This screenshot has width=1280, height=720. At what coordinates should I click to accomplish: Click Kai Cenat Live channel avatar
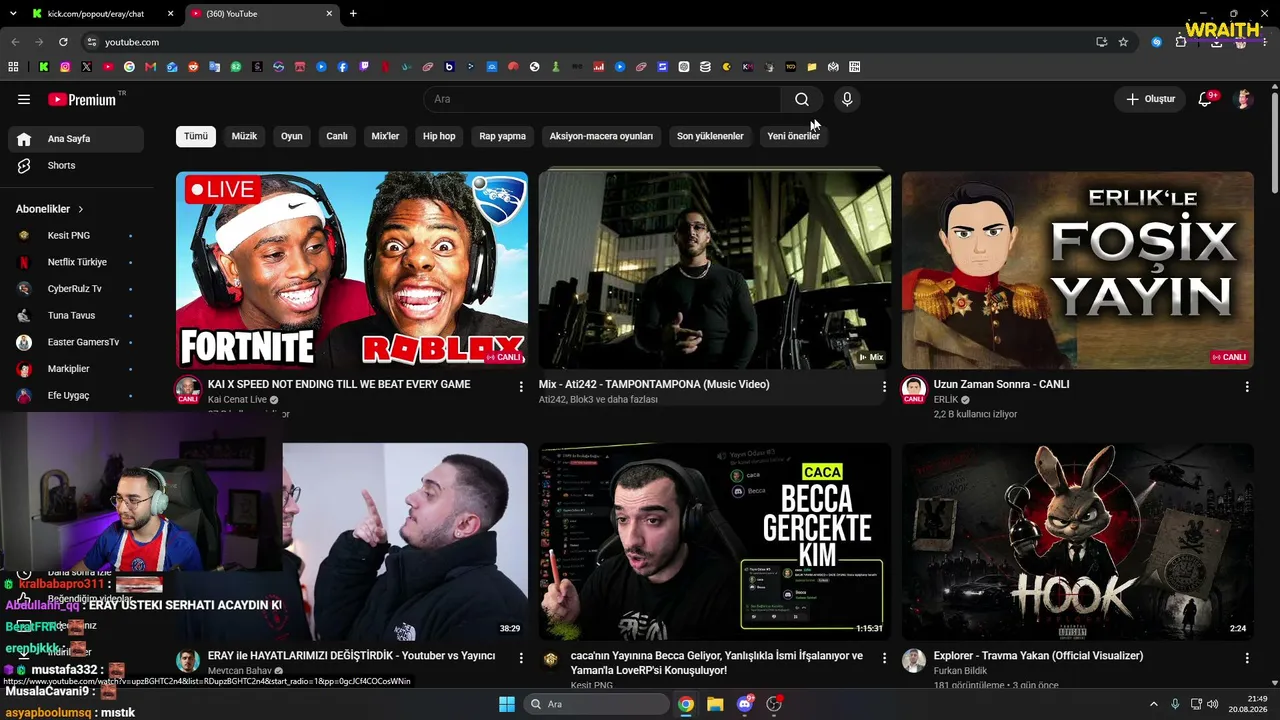(x=188, y=389)
